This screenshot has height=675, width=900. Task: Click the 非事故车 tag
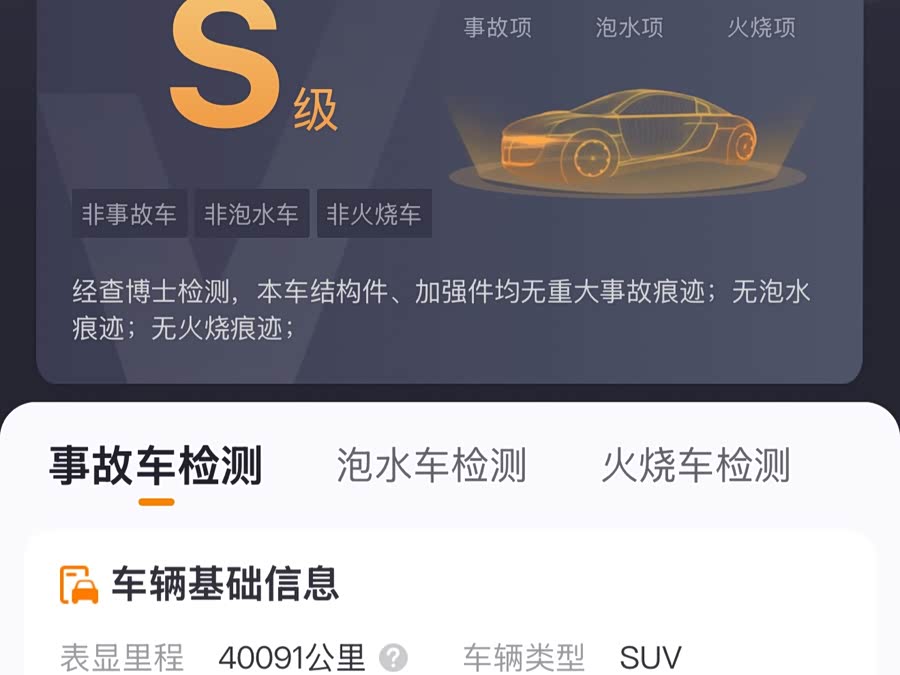click(x=129, y=214)
